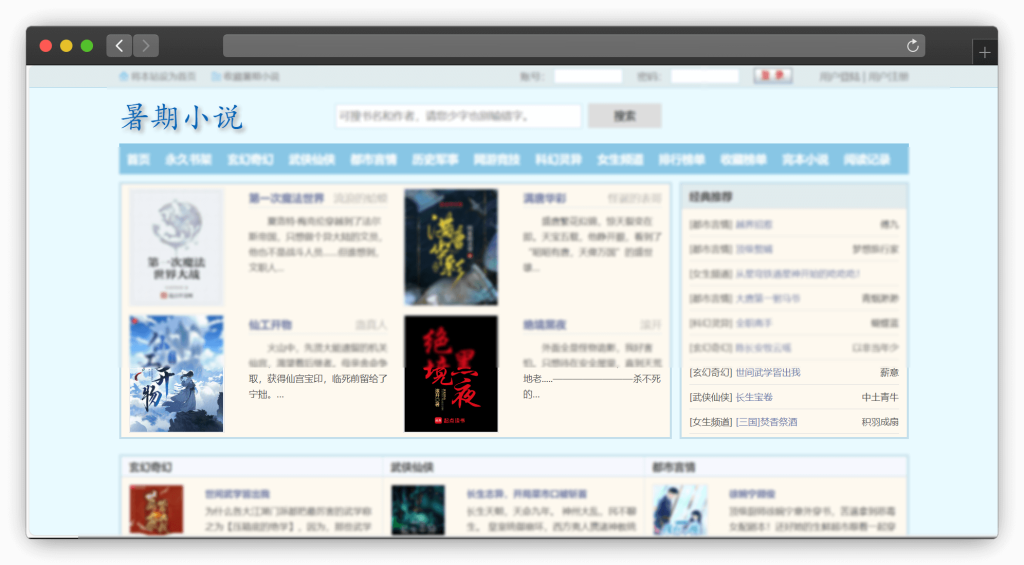Screen dimensions: 1024x565
Task: Click the 都市言情 section heading
Action: 674,467
